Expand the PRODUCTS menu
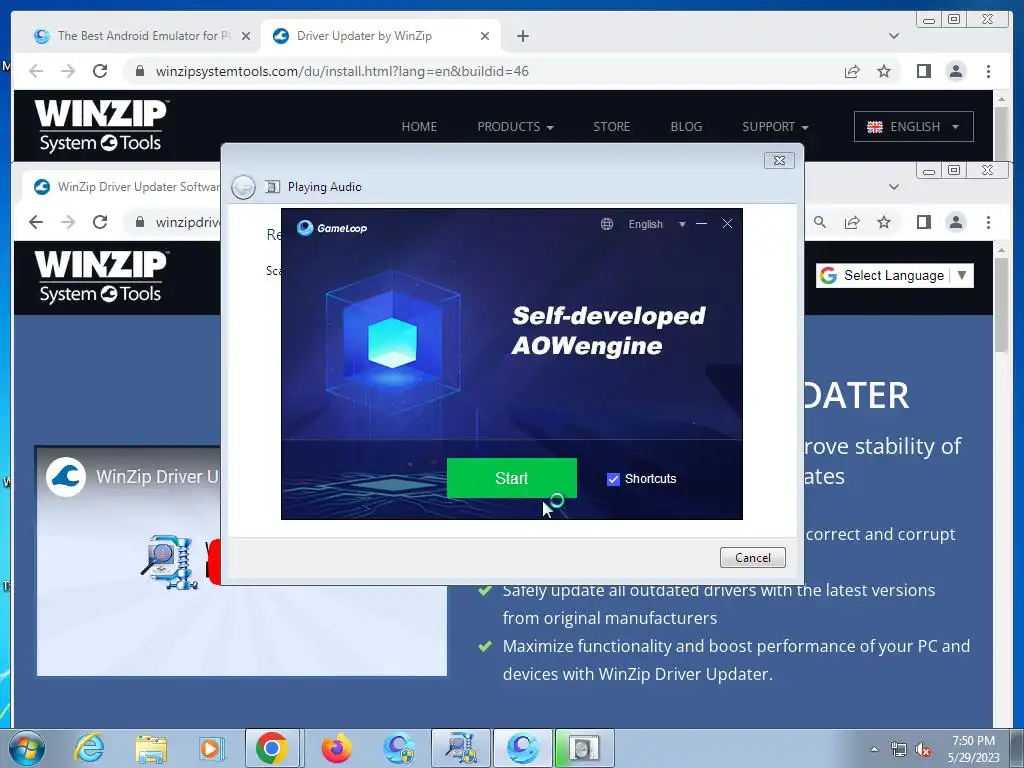This screenshot has height=768, width=1024. tap(515, 127)
